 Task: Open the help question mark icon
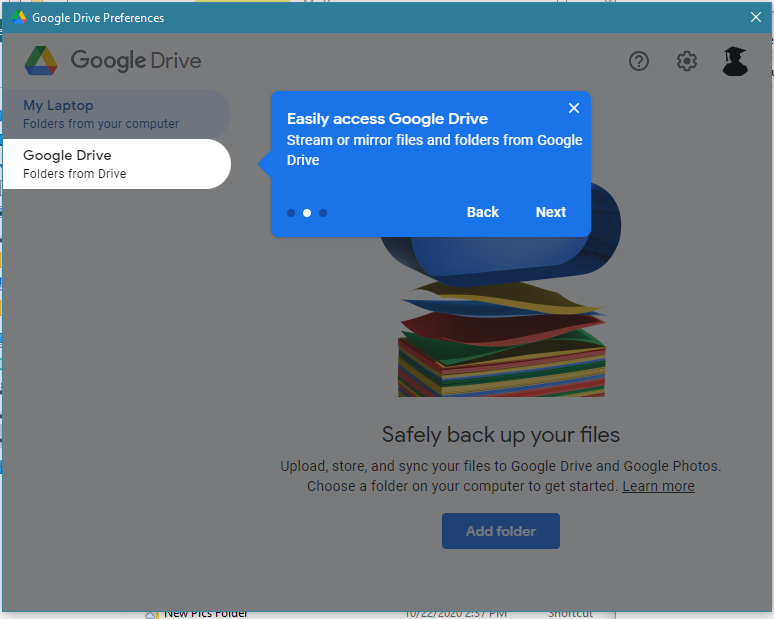coord(639,61)
